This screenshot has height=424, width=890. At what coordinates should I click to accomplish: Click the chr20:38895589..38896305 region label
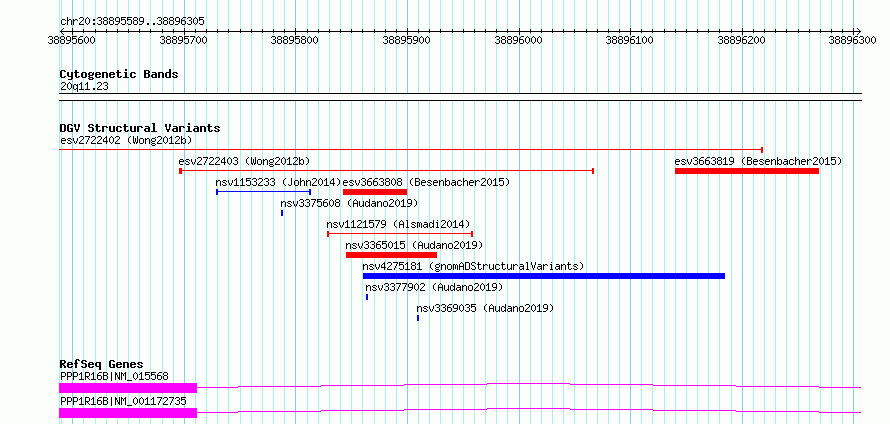[x=132, y=22]
